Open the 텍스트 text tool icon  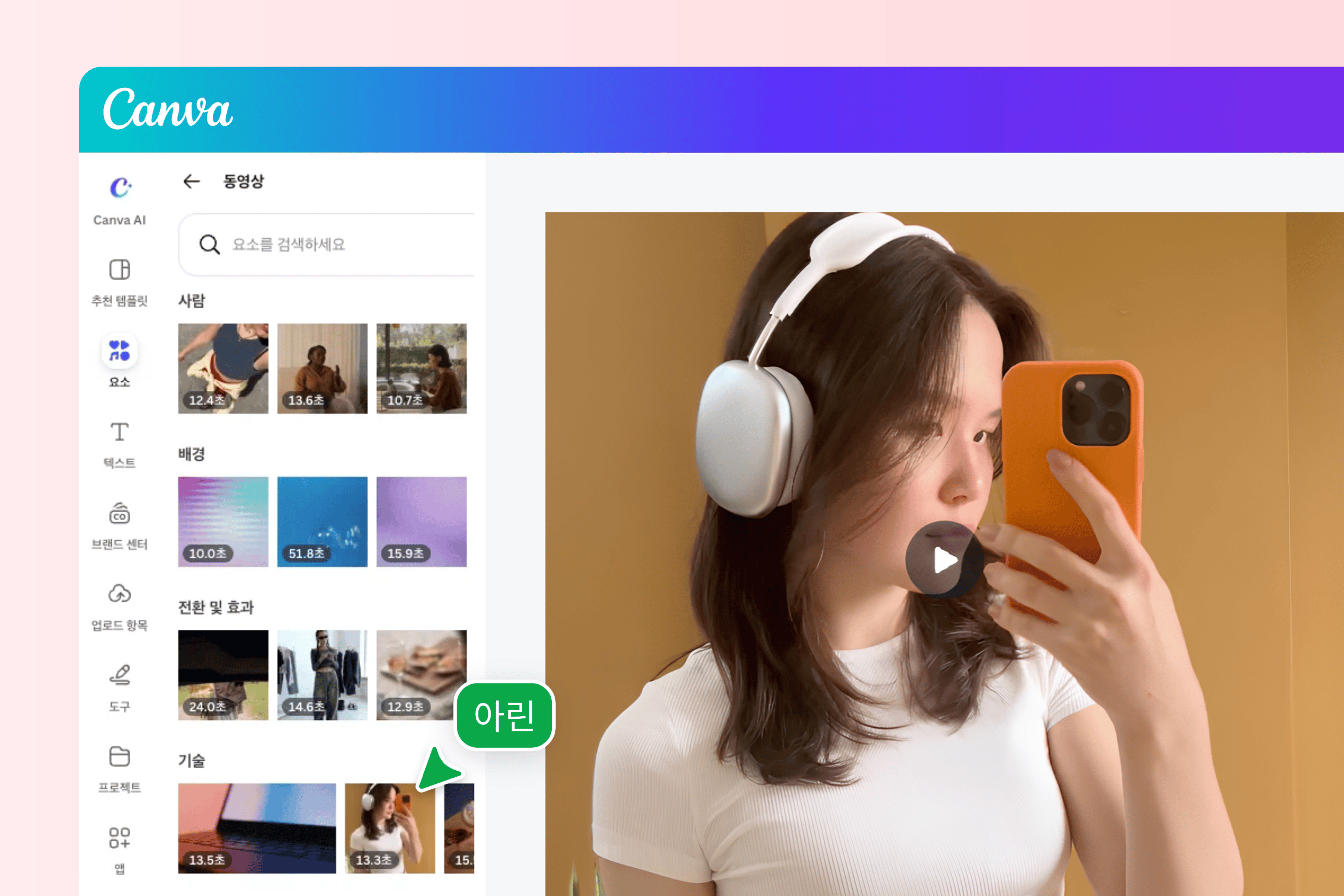(119, 432)
